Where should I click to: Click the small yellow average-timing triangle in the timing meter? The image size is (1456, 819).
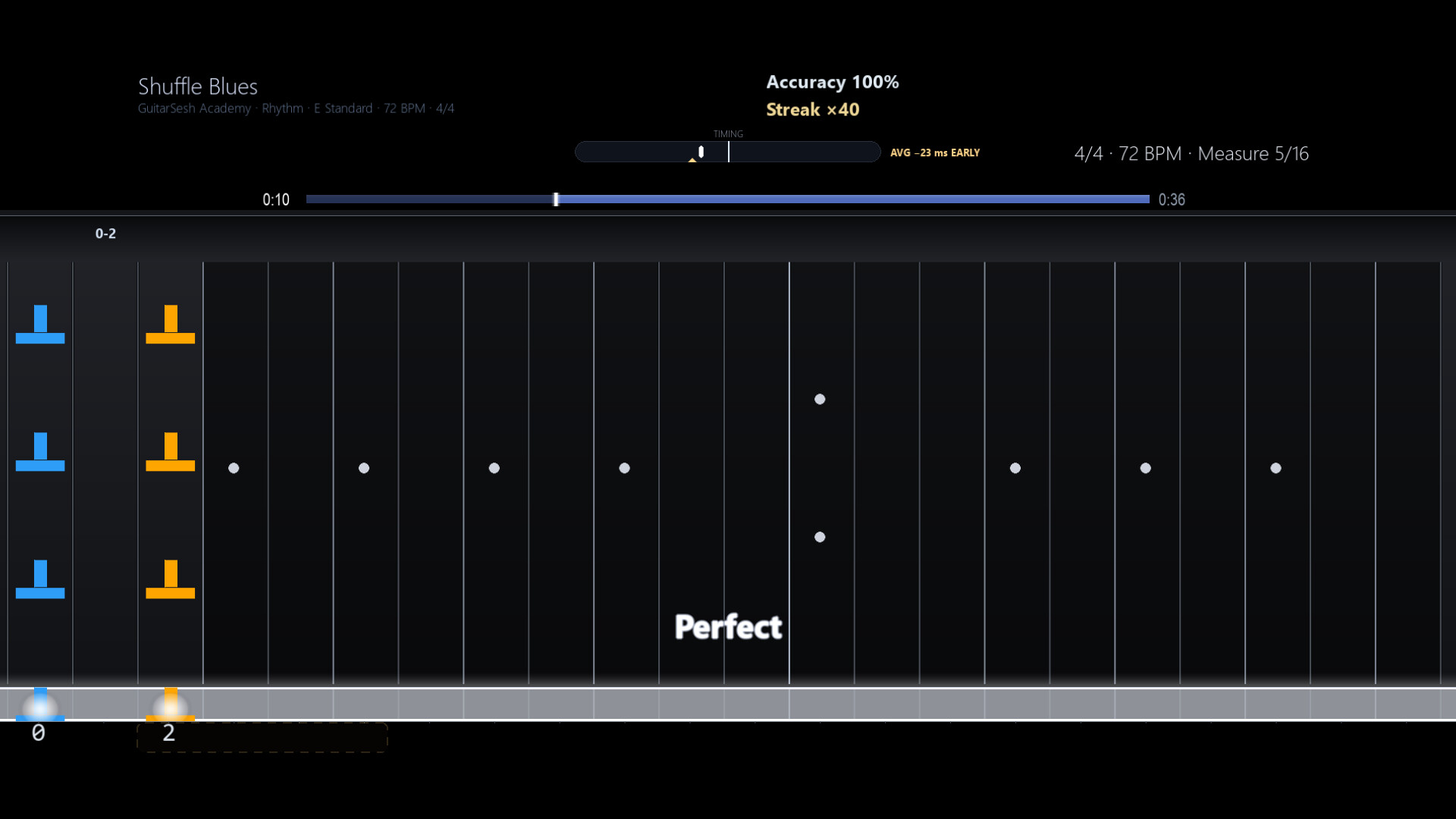692,160
